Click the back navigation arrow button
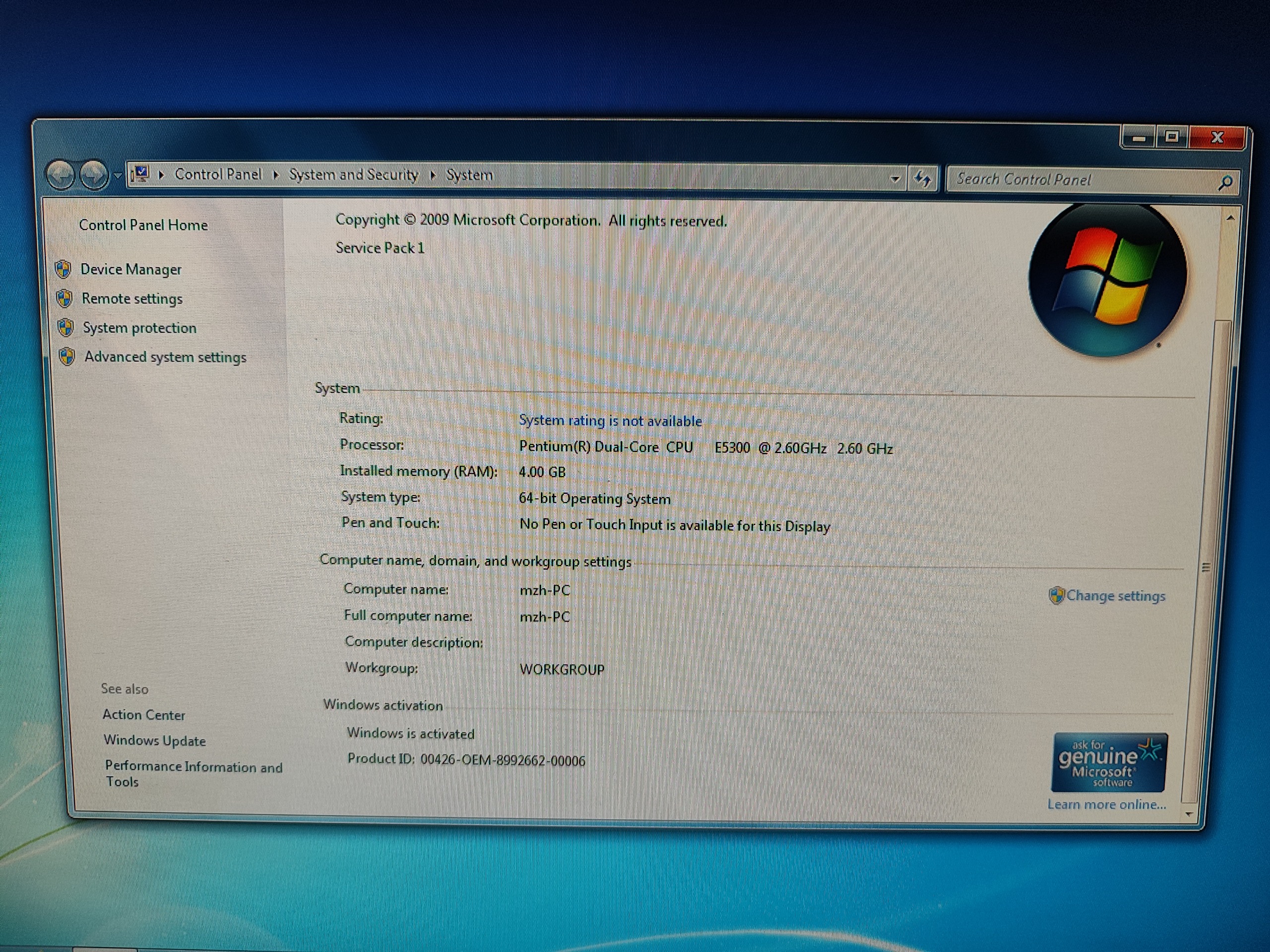 [x=61, y=174]
